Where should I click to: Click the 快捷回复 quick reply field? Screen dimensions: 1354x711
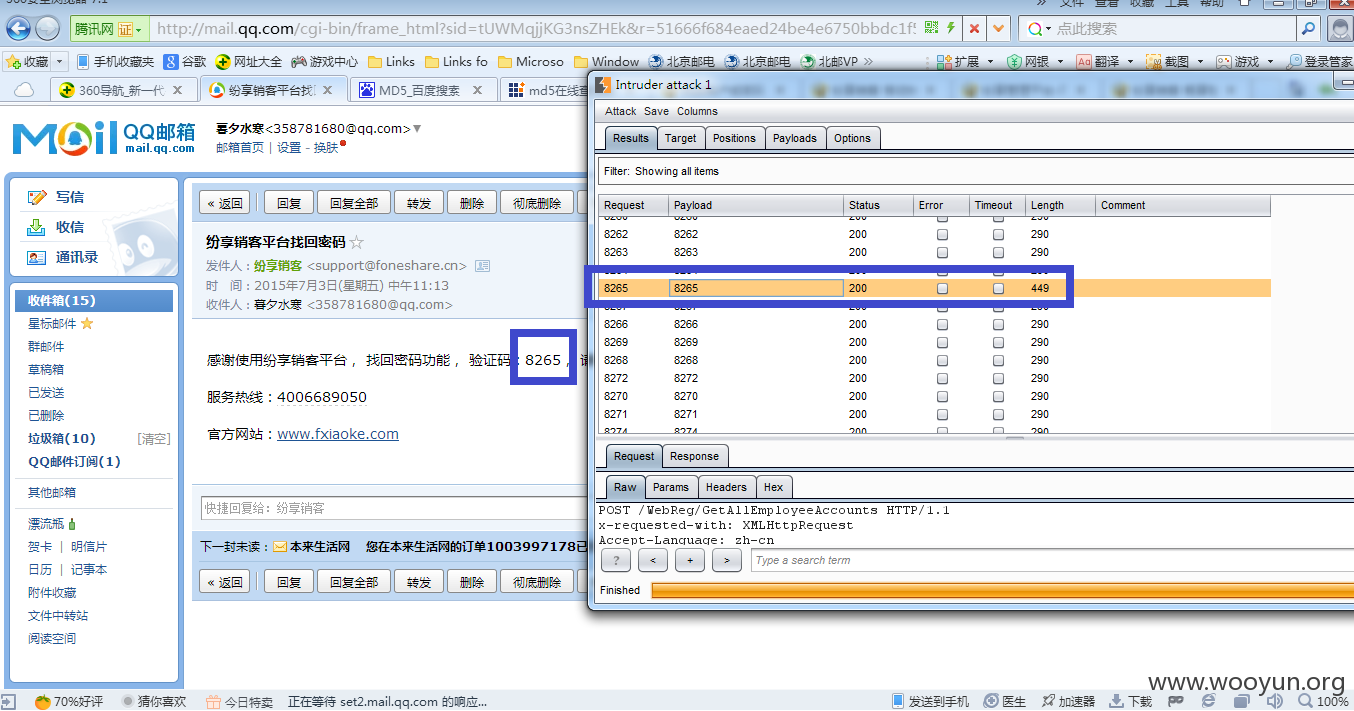pyautogui.click(x=392, y=508)
